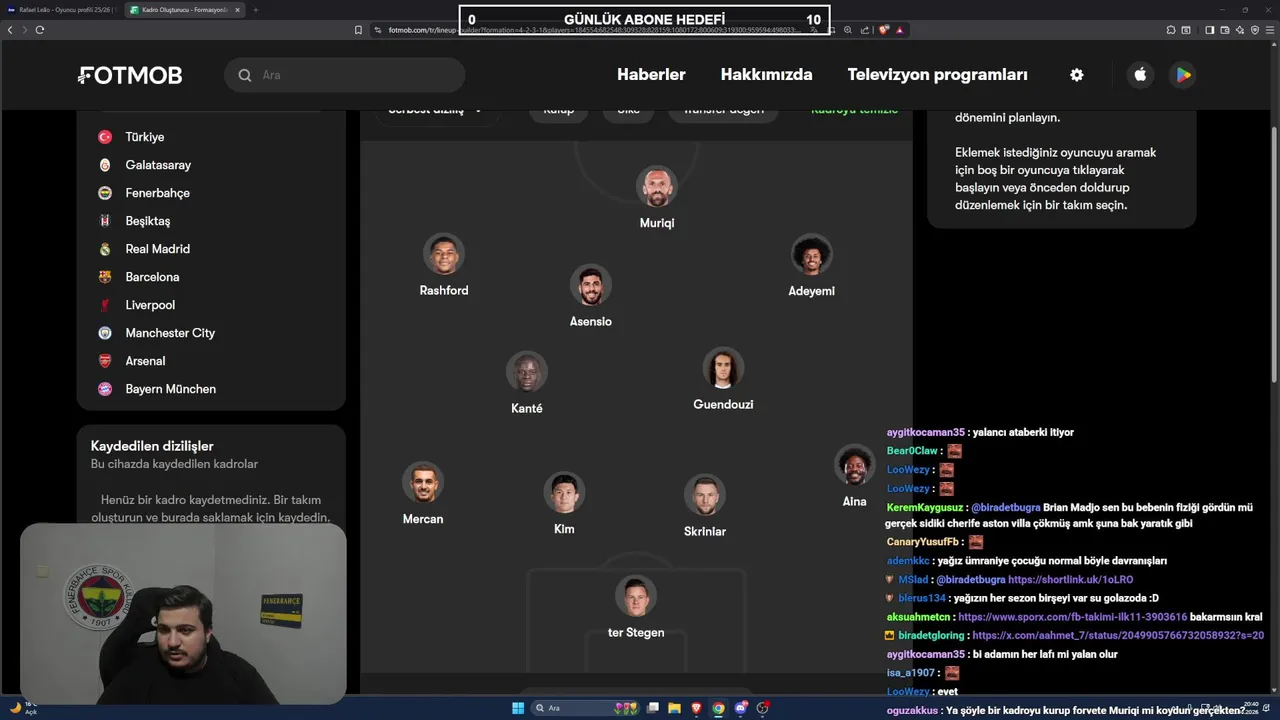
Task: Select the Fenerbahçe crest icon
Action: coord(105,193)
